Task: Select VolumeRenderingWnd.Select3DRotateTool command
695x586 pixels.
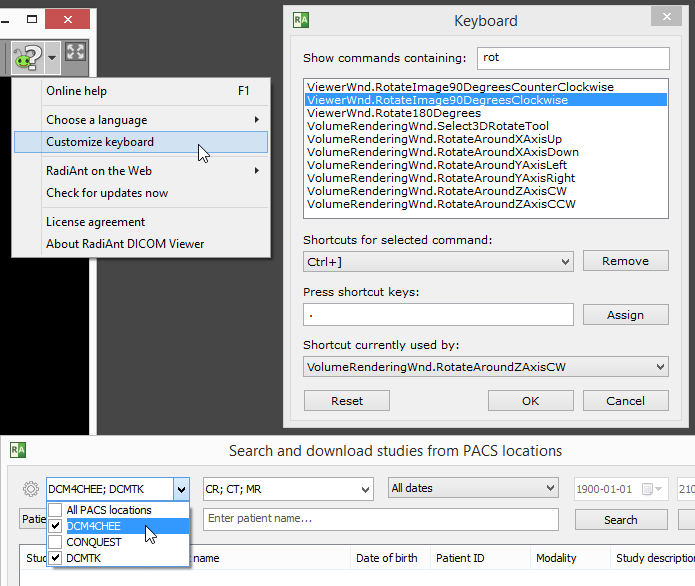Action: 486,126
